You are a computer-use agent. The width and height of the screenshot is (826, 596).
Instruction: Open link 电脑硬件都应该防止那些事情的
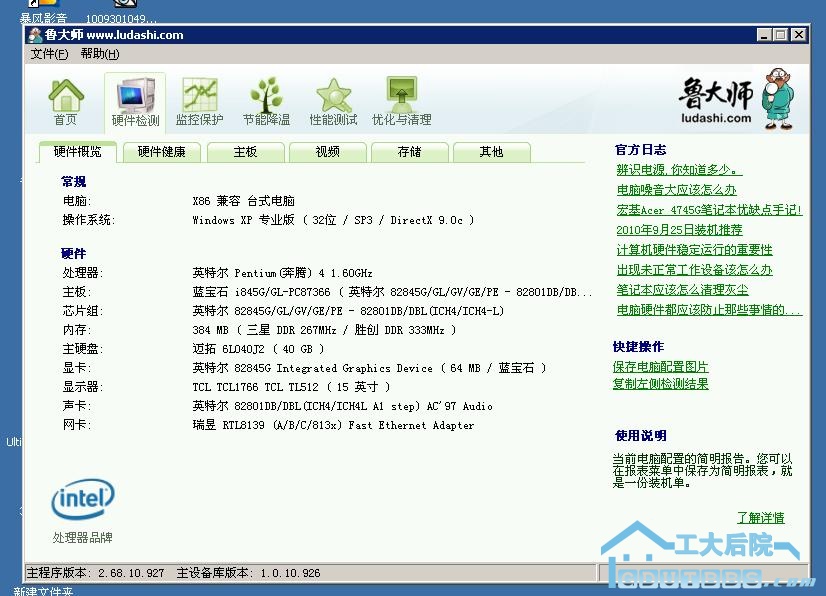[709, 310]
